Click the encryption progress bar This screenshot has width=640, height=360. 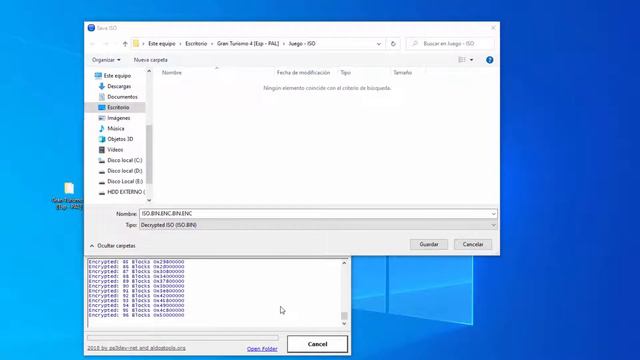point(183,338)
